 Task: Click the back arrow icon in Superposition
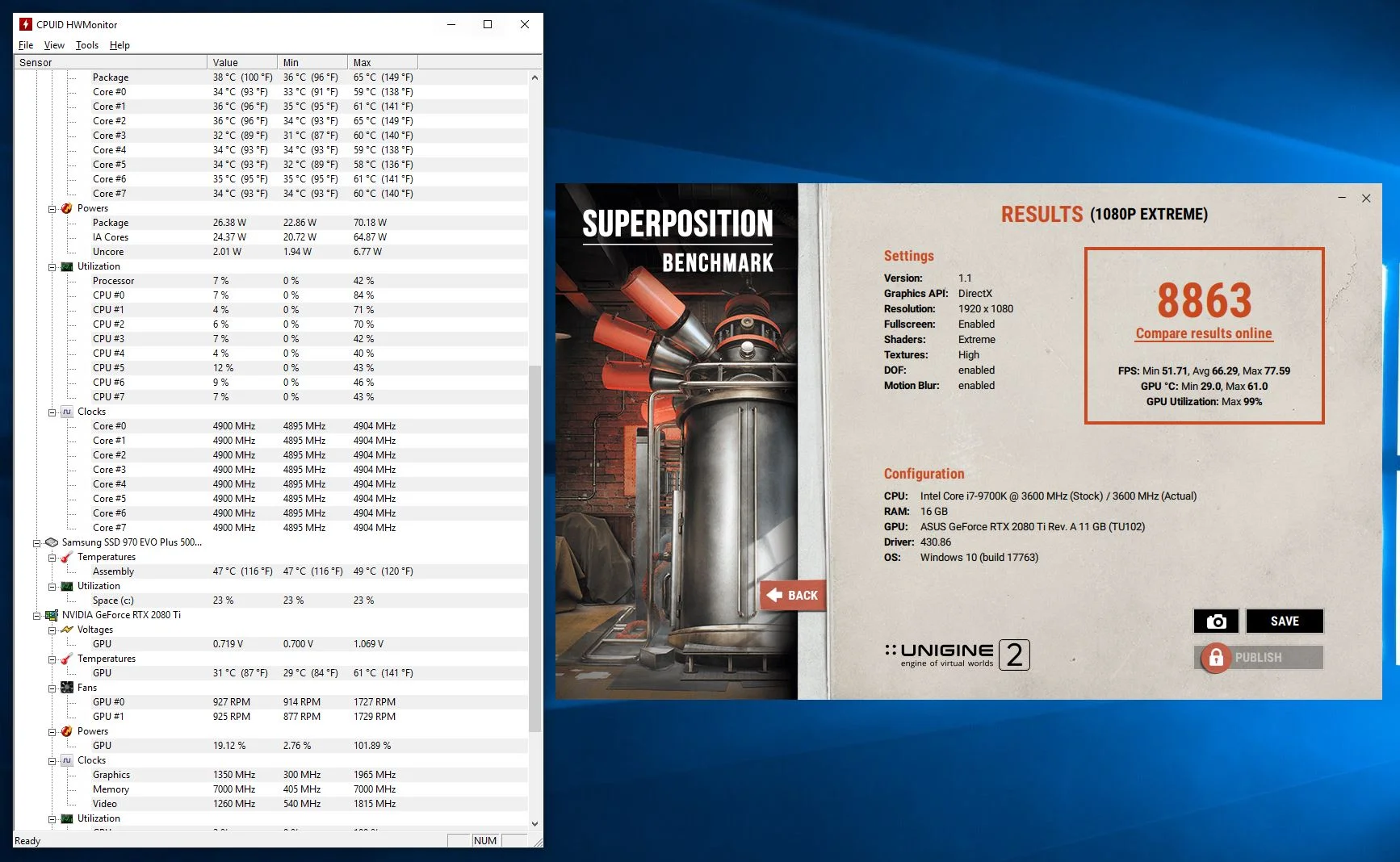tap(775, 595)
